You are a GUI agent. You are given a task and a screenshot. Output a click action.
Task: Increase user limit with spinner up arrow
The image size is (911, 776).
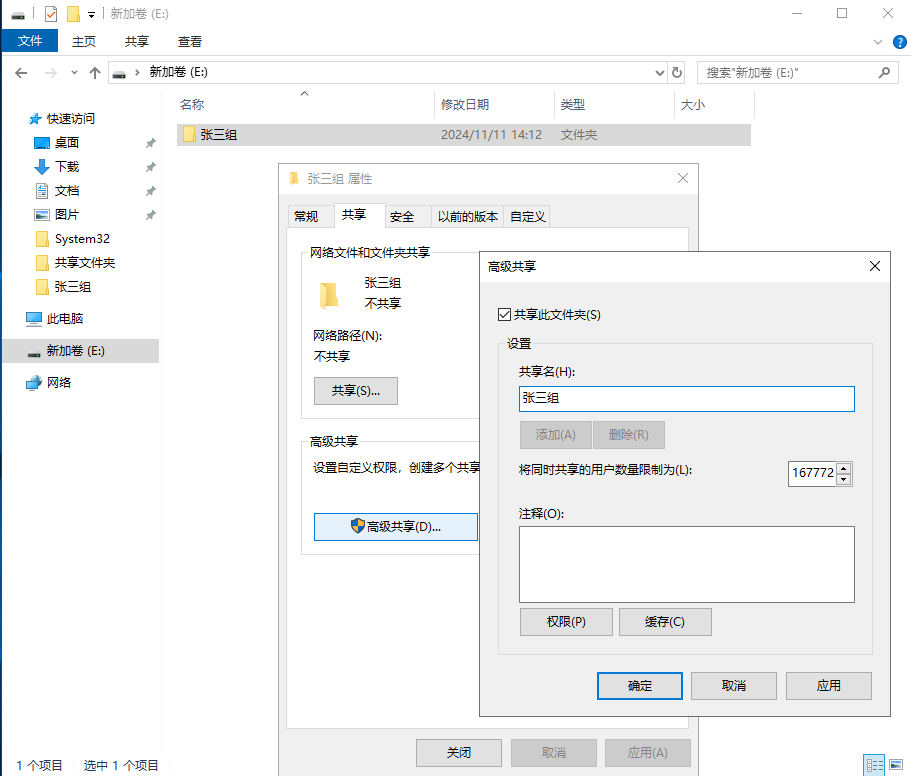844,468
